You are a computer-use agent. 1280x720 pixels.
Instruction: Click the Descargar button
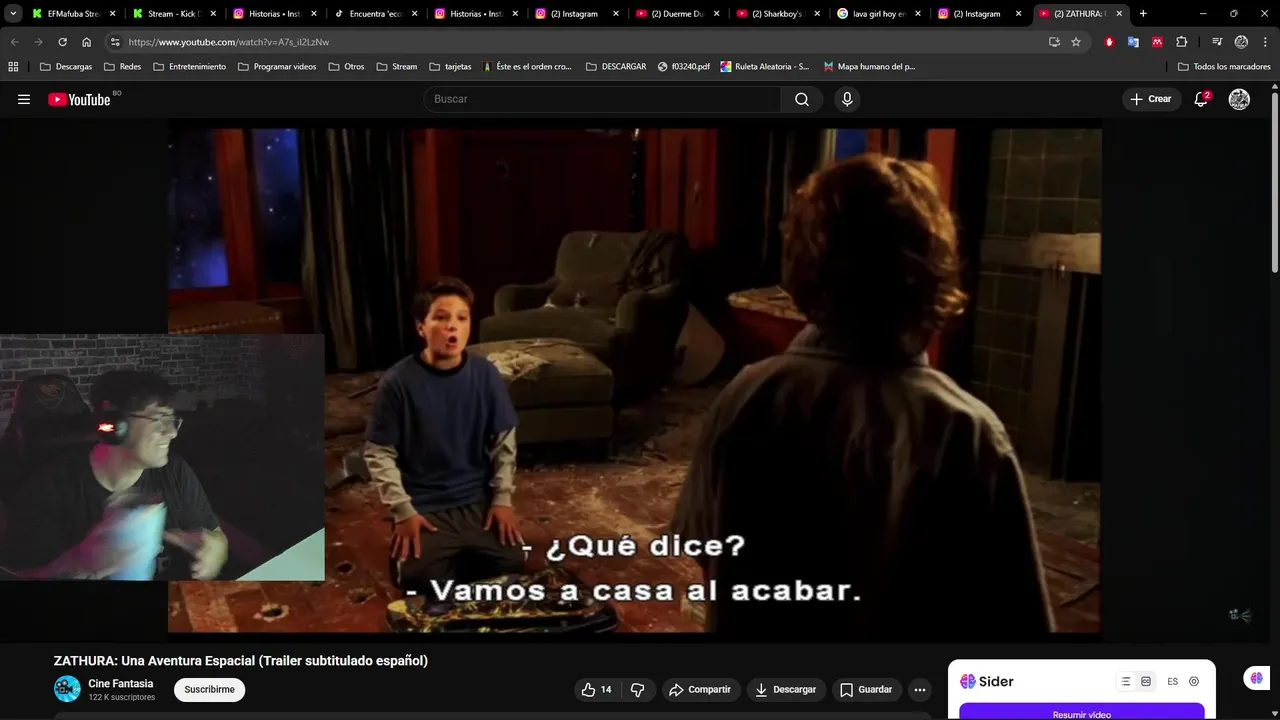coord(786,689)
